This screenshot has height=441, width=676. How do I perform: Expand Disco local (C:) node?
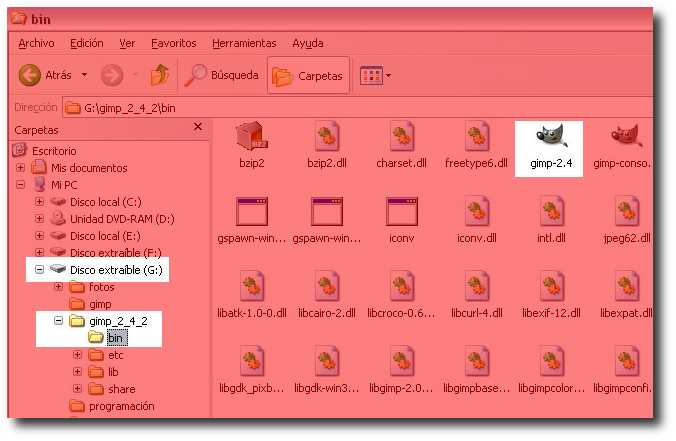(x=39, y=201)
